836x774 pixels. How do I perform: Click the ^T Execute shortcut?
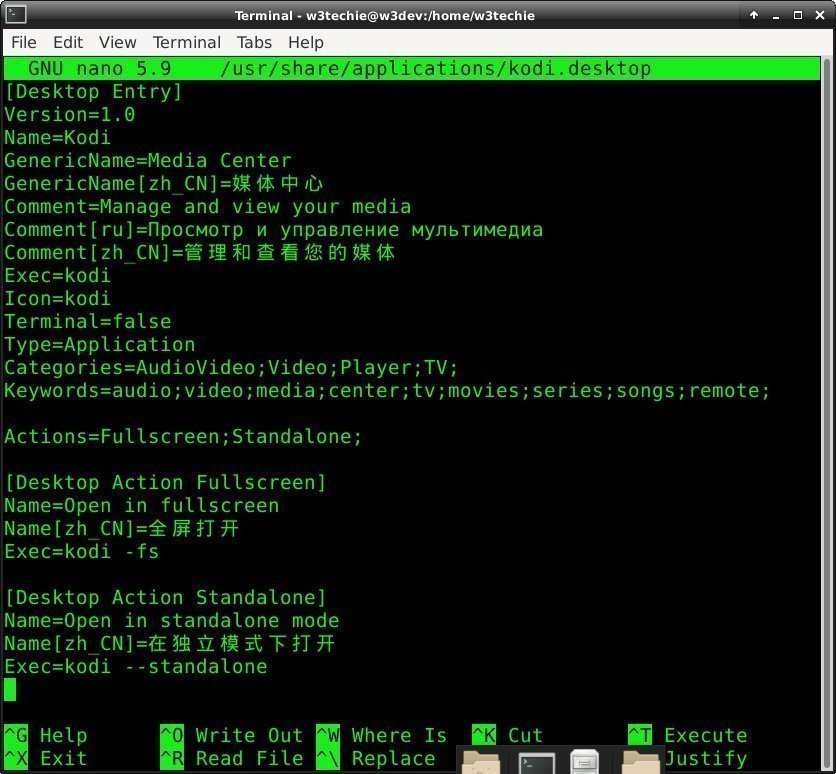coord(687,735)
